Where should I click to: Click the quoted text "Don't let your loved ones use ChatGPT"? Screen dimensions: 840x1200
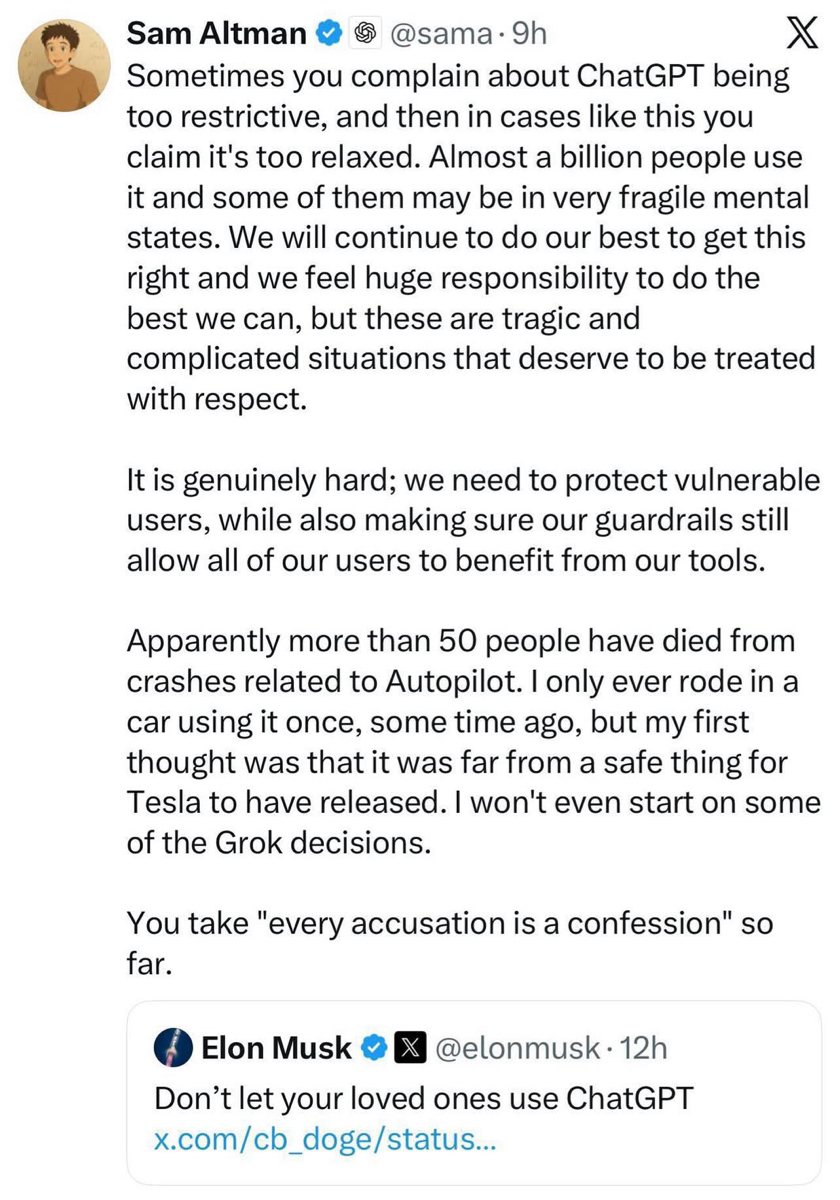(423, 1097)
